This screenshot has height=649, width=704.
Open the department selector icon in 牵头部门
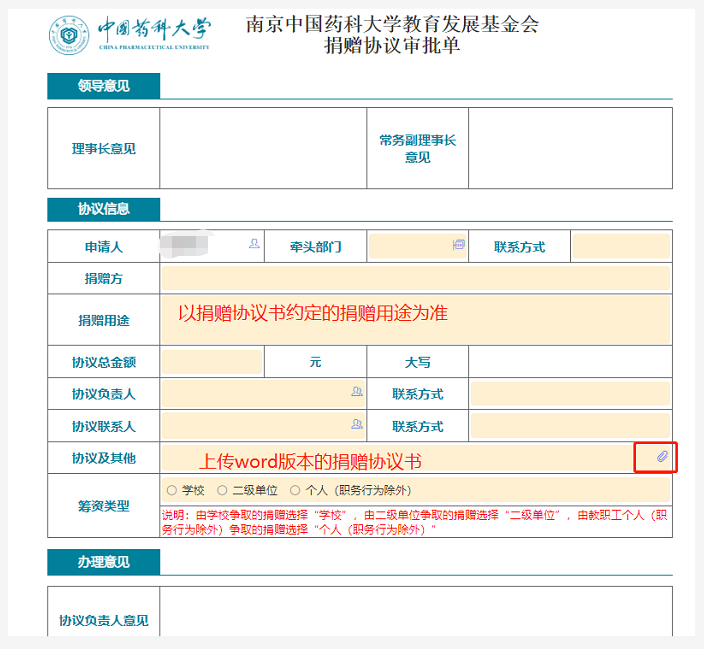click(459, 244)
